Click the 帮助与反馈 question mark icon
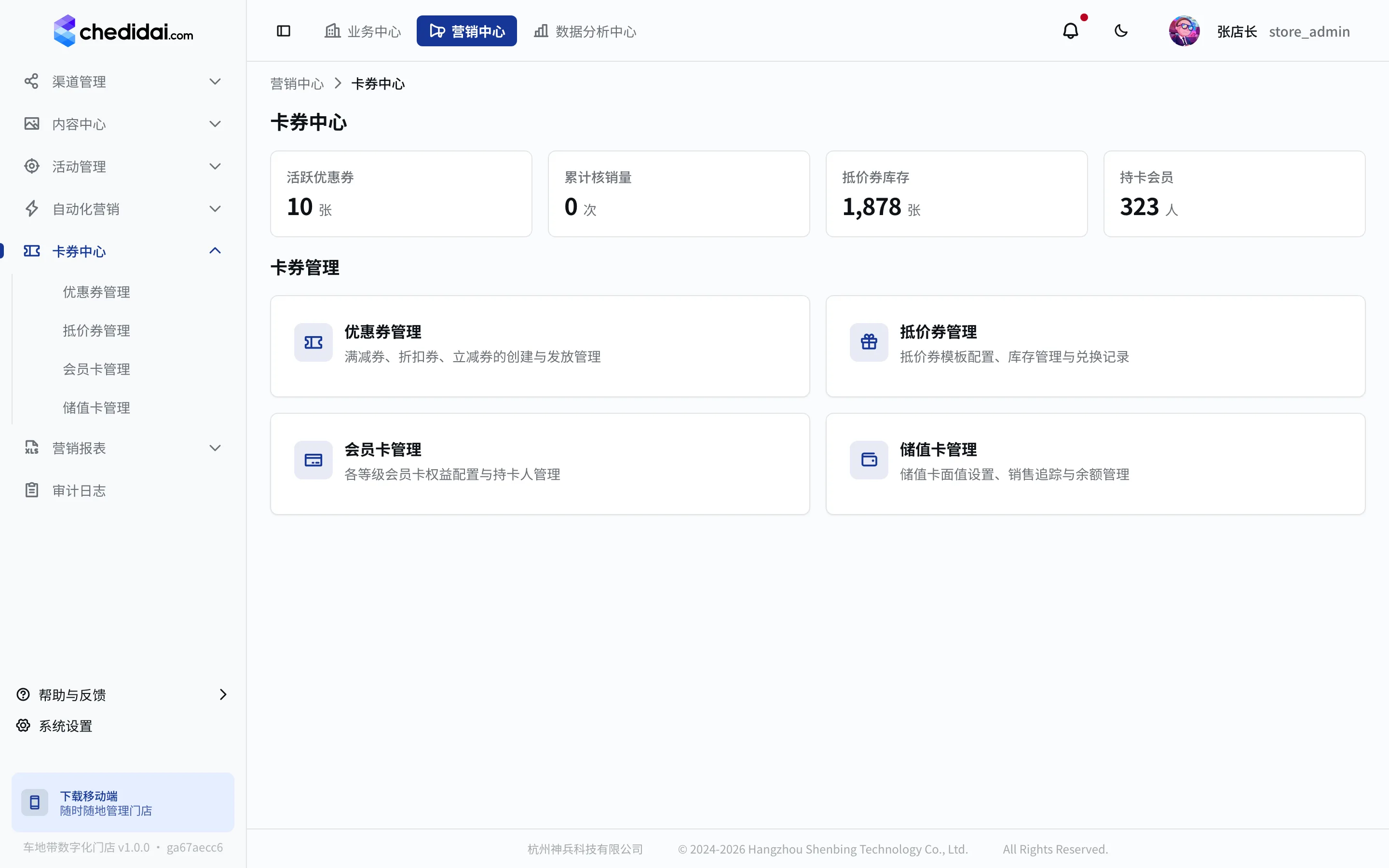The height and width of the screenshot is (868, 1389). [x=23, y=694]
